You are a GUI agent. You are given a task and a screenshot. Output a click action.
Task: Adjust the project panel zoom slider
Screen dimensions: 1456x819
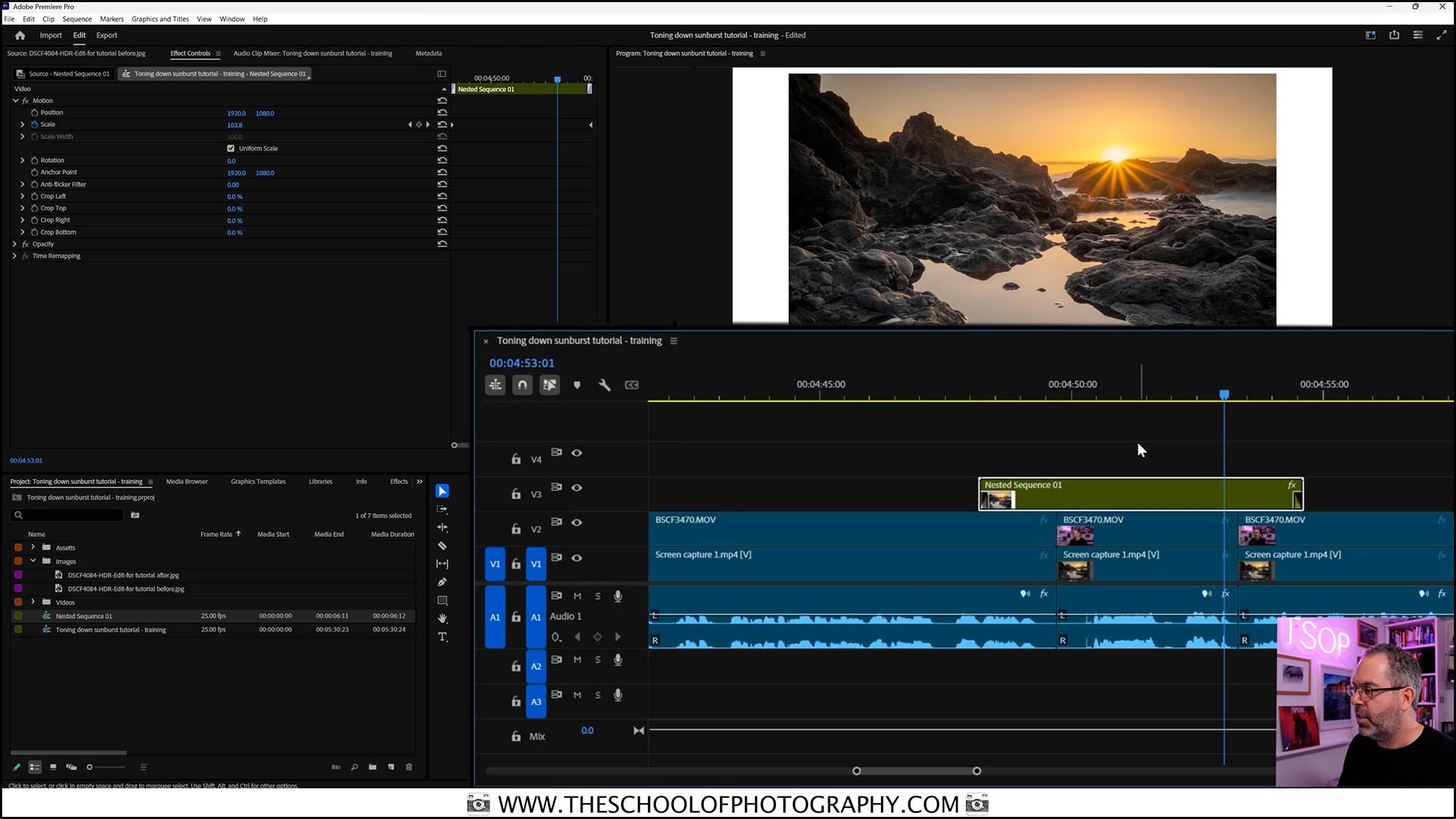click(x=90, y=767)
